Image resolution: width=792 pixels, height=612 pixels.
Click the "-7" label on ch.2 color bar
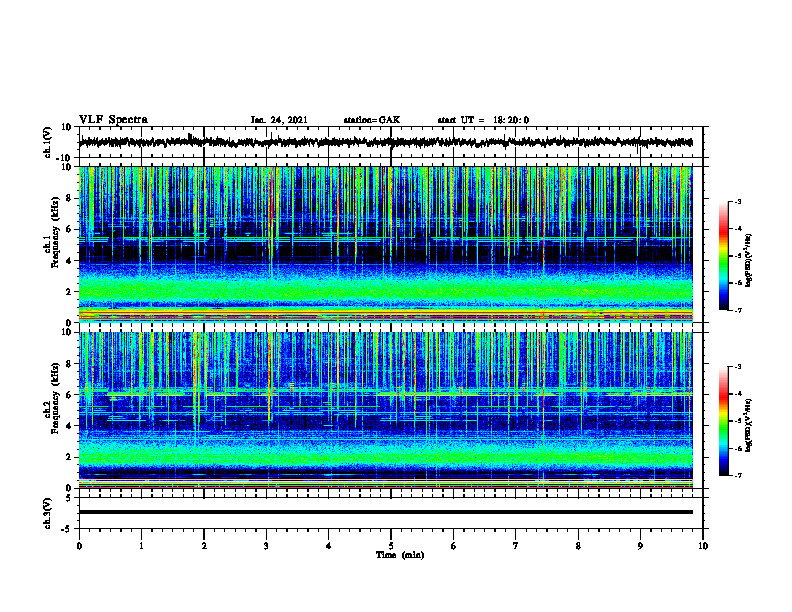[x=737, y=476]
